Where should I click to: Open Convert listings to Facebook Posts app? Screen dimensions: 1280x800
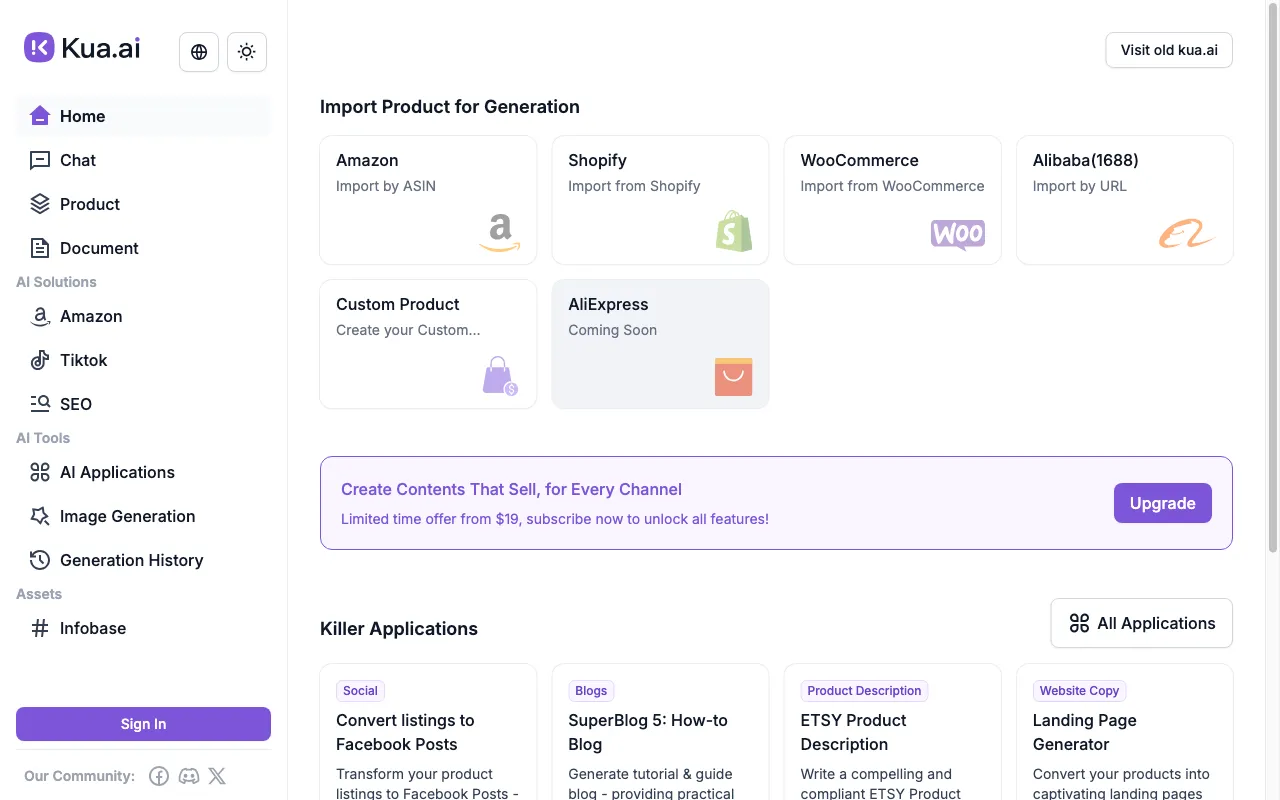(x=405, y=732)
